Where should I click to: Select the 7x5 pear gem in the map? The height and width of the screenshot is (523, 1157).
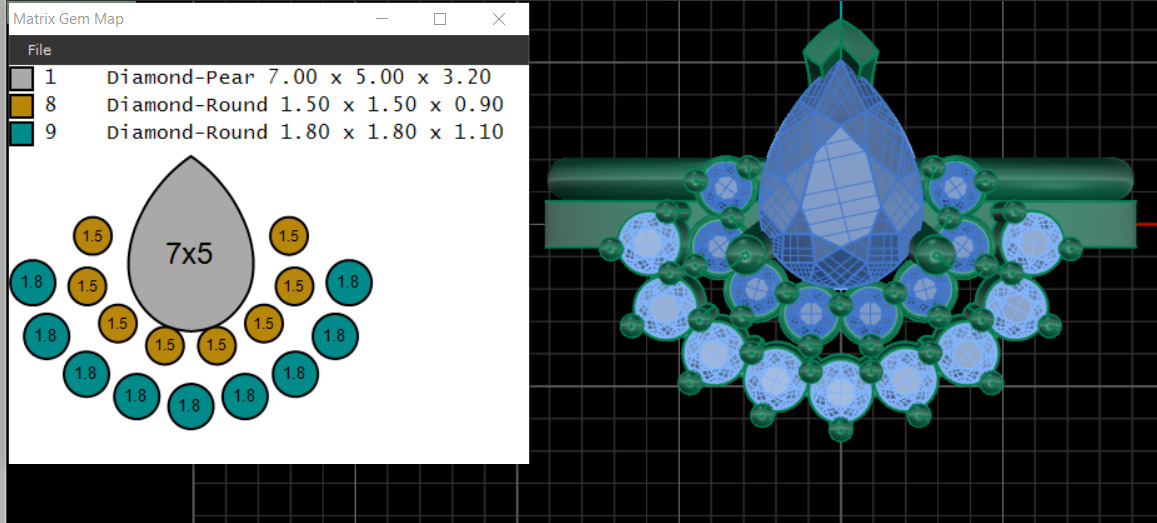[x=190, y=243]
